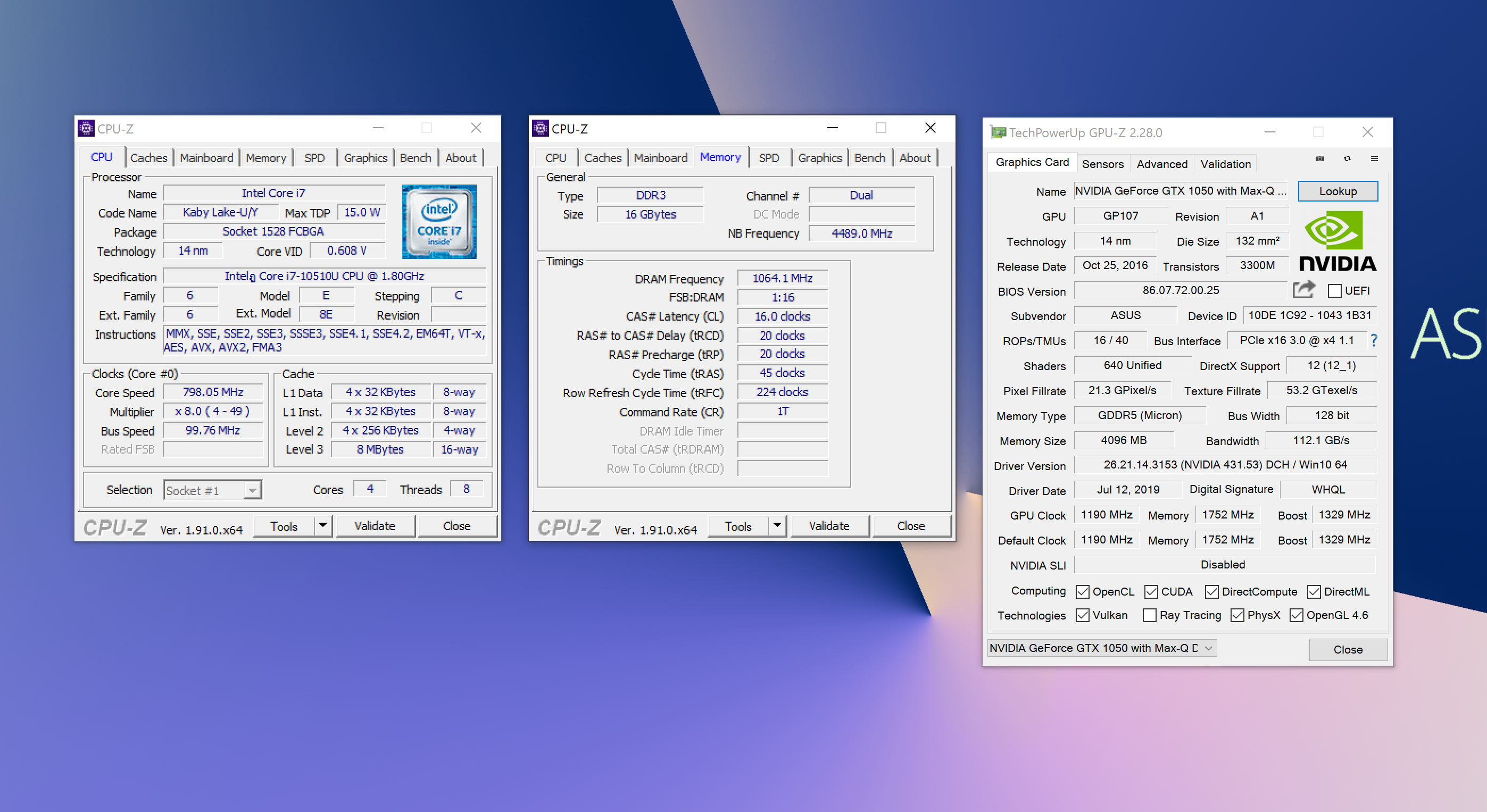Viewport: 1487px width, 812px height.
Task: Toggle the DirectCompute checkbox
Action: click(1212, 592)
